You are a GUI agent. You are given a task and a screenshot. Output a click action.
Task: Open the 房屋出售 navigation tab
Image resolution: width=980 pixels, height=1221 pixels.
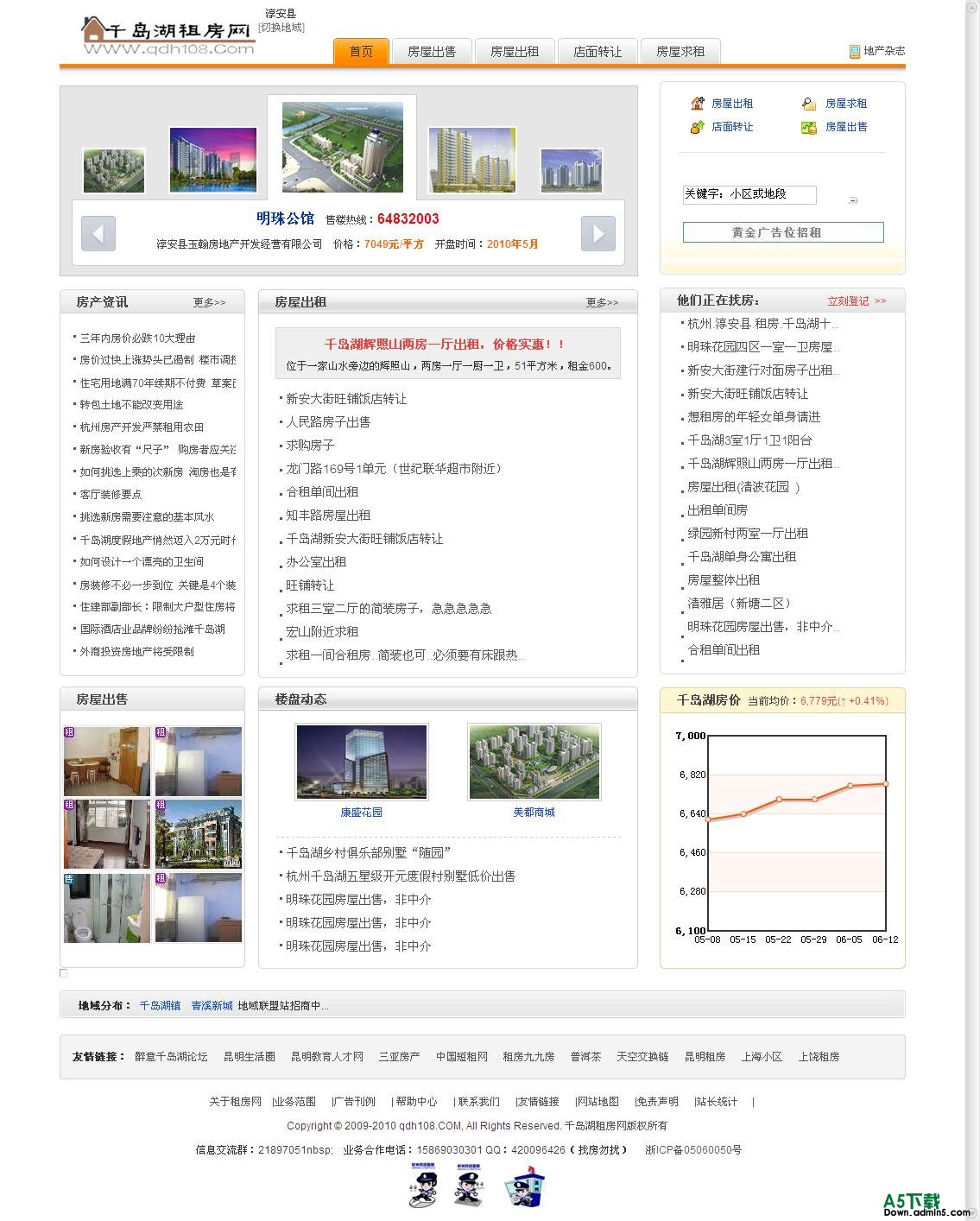[432, 52]
